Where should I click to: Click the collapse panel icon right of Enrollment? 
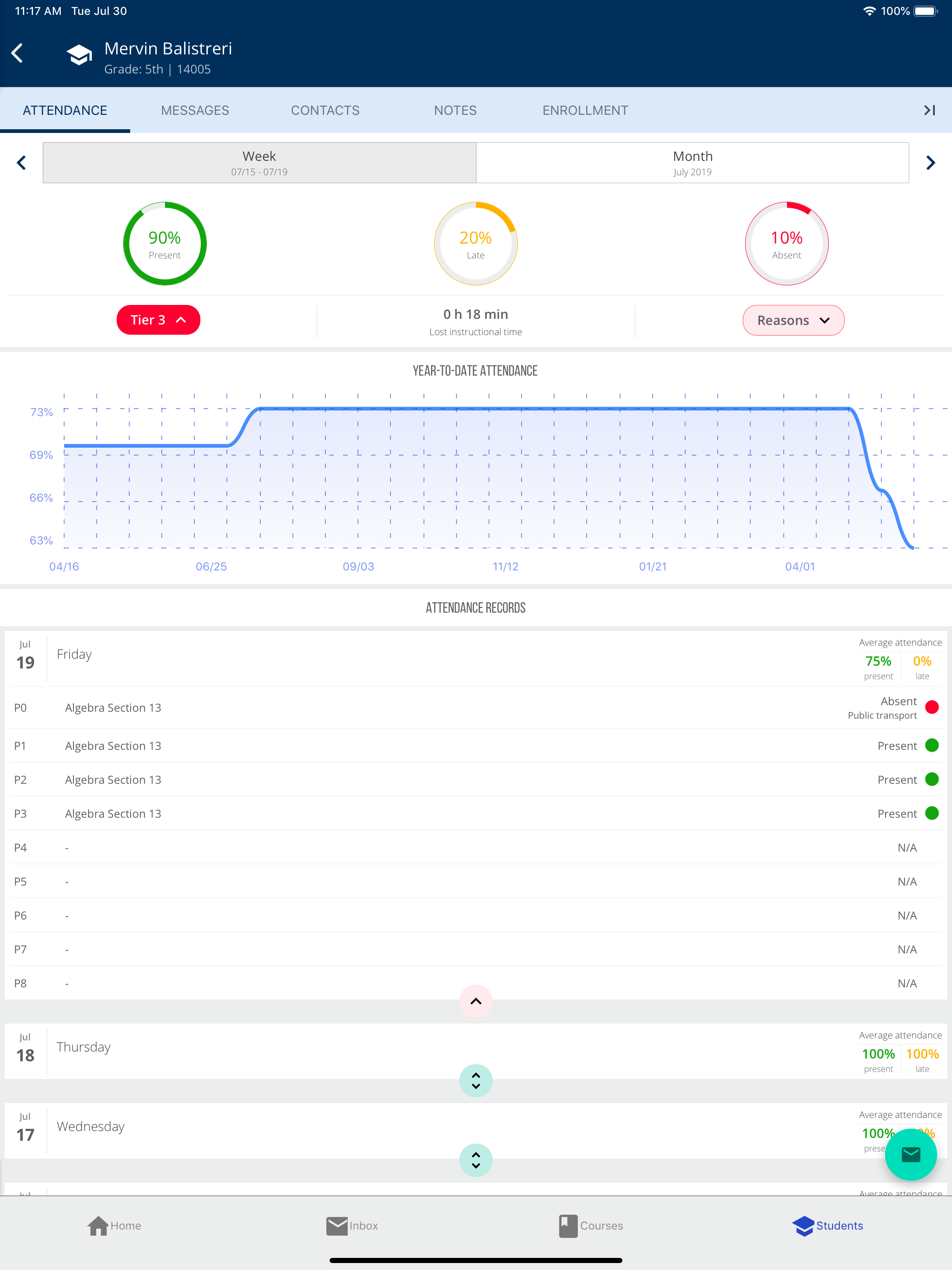[928, 110]
